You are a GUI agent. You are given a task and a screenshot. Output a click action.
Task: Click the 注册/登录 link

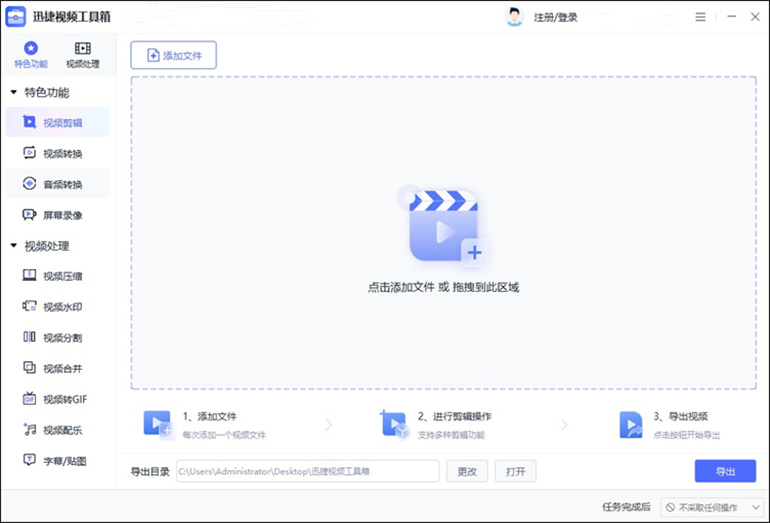[556, 18]
